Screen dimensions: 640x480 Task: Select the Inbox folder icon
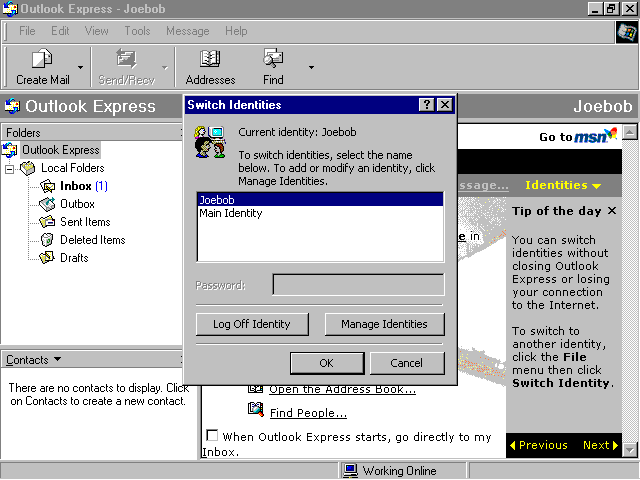47,186
